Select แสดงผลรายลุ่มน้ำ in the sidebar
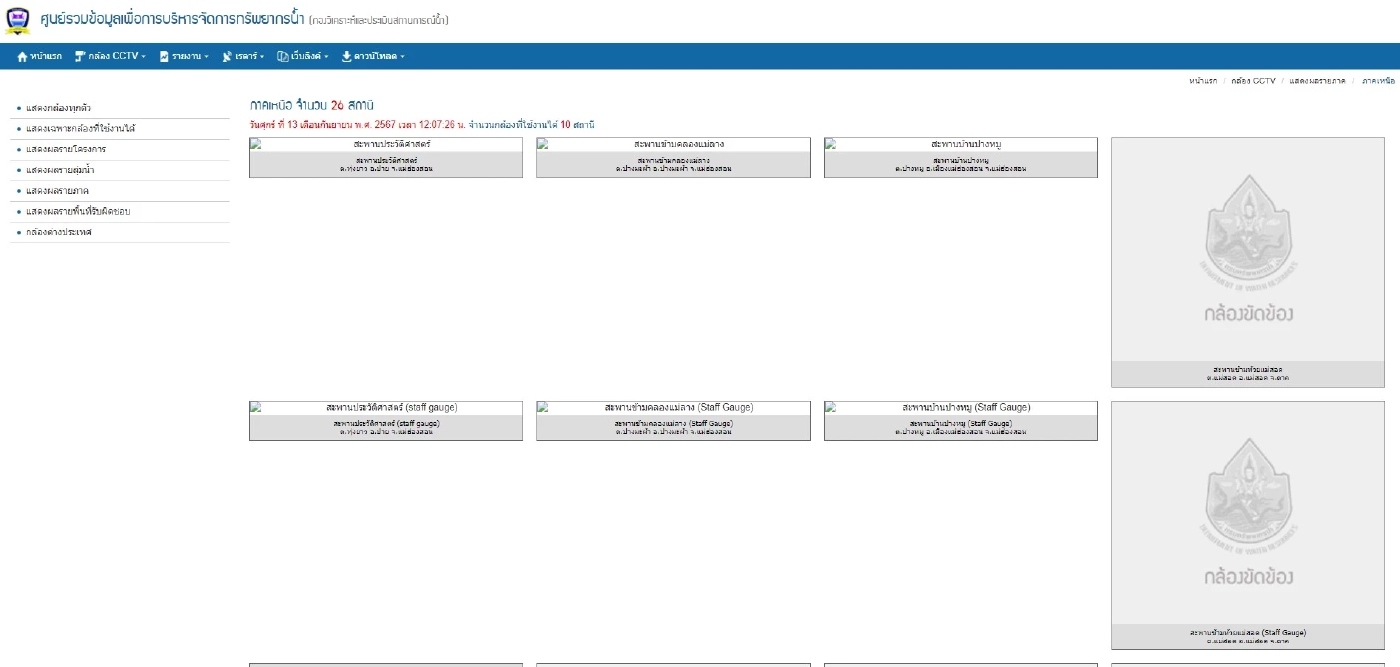Viewport: 1400px width, 667px height. tap(60, 170)
